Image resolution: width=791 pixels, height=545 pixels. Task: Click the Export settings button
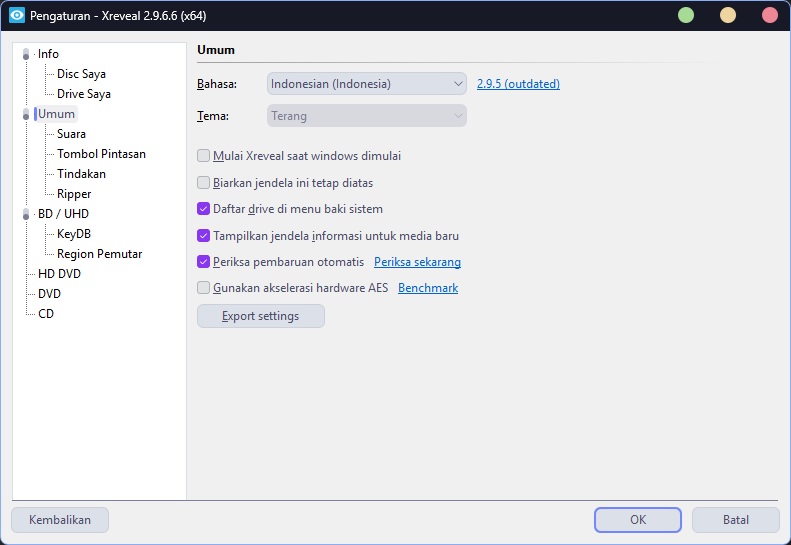click(261, 316)
